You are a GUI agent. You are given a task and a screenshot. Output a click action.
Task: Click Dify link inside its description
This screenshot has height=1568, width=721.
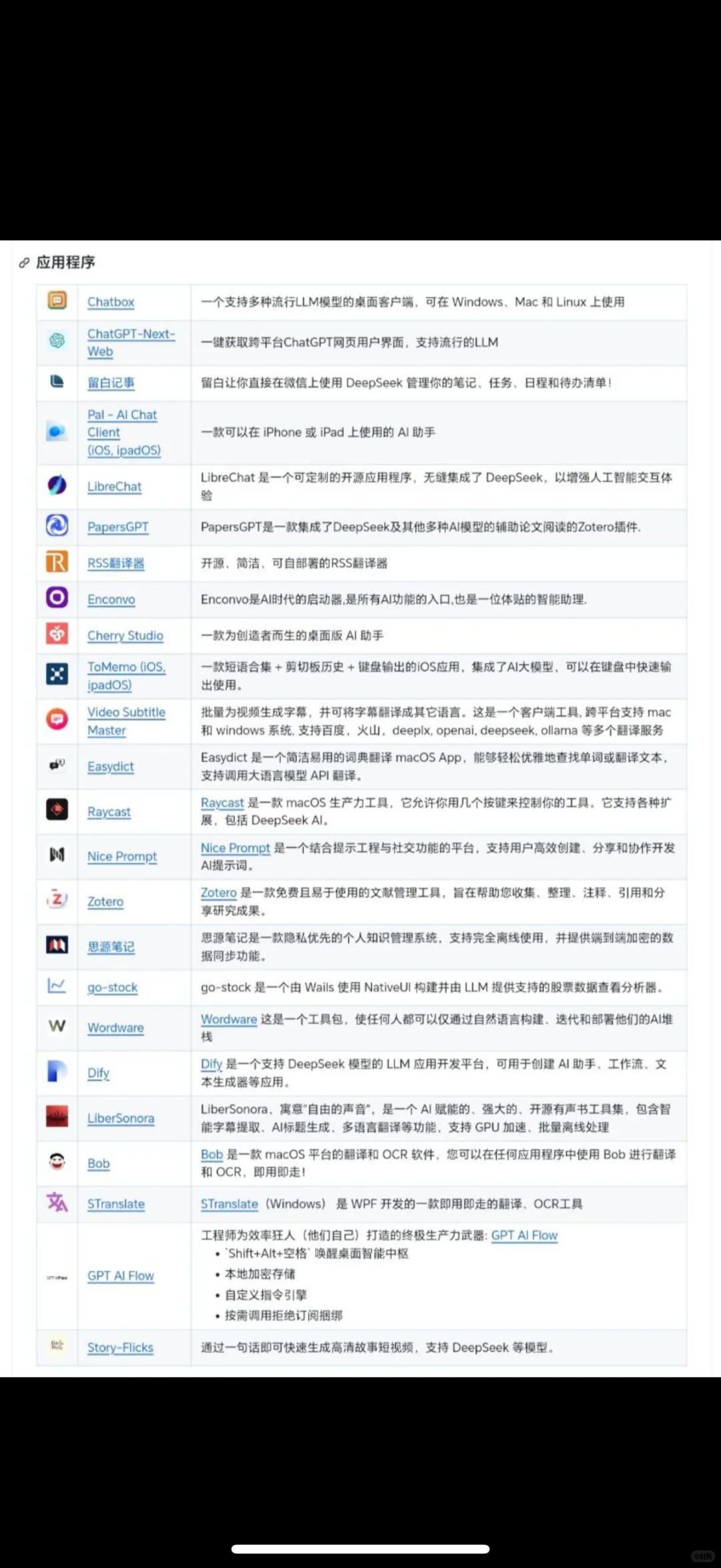coord(212,1064)
